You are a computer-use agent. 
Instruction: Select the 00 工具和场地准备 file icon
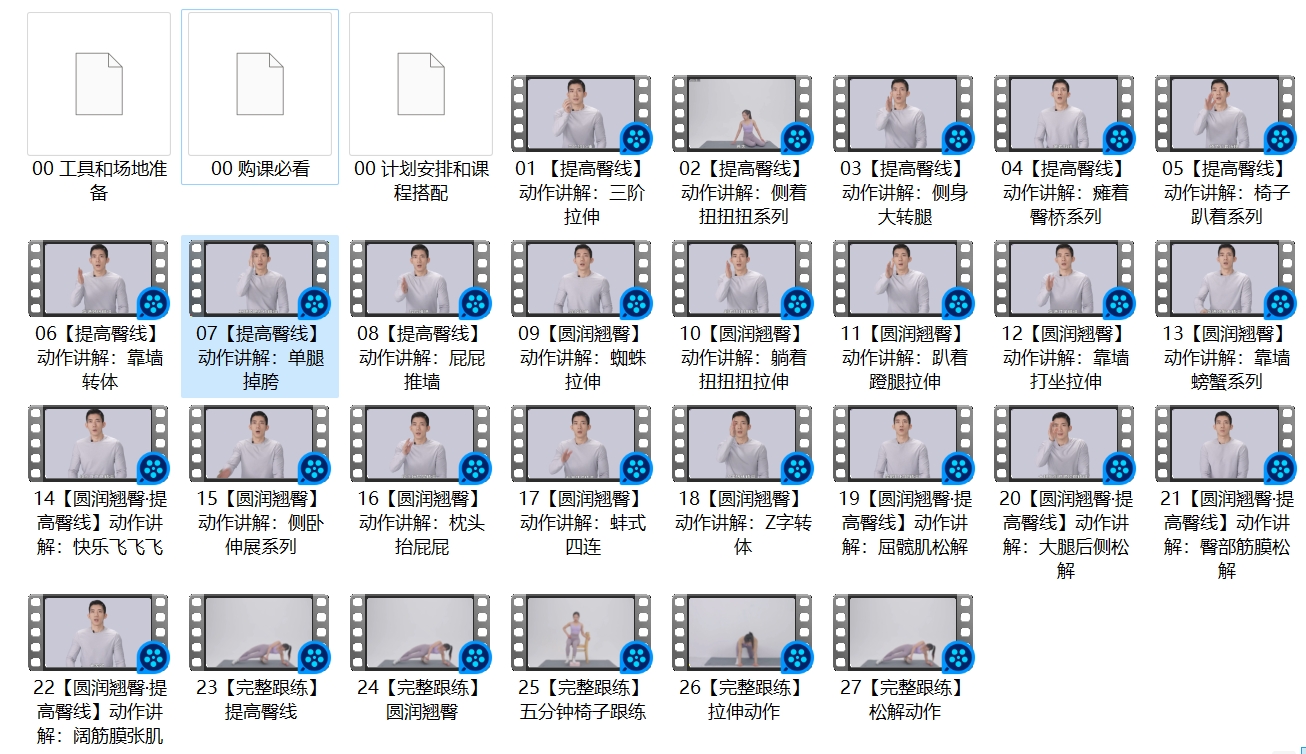click(x=99, y=84)
